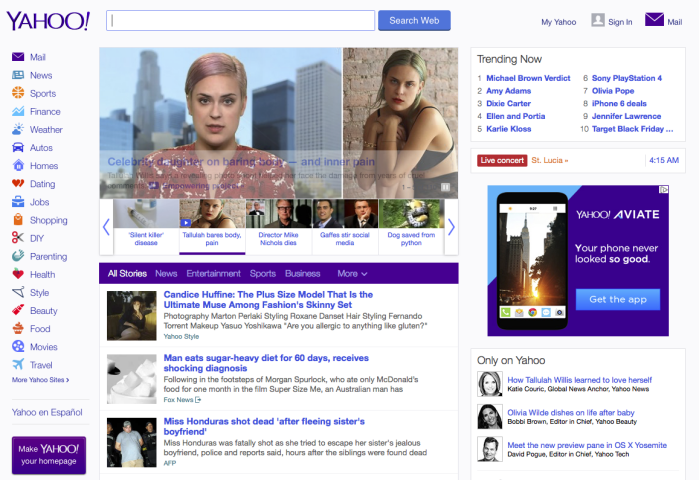This screenshot has width=699, height=480.
Task: Click the Beauty lipstick icon
Action: 18,310
